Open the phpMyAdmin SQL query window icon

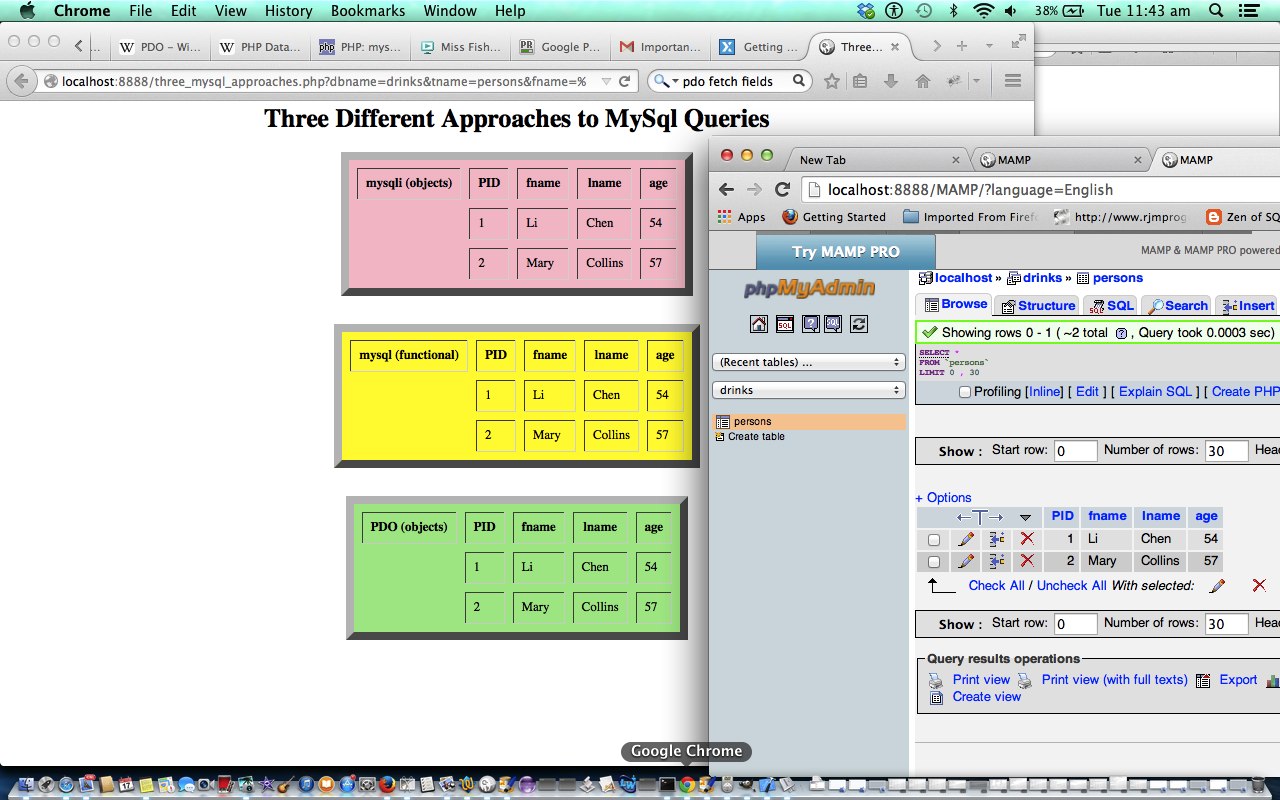(785, 324)
